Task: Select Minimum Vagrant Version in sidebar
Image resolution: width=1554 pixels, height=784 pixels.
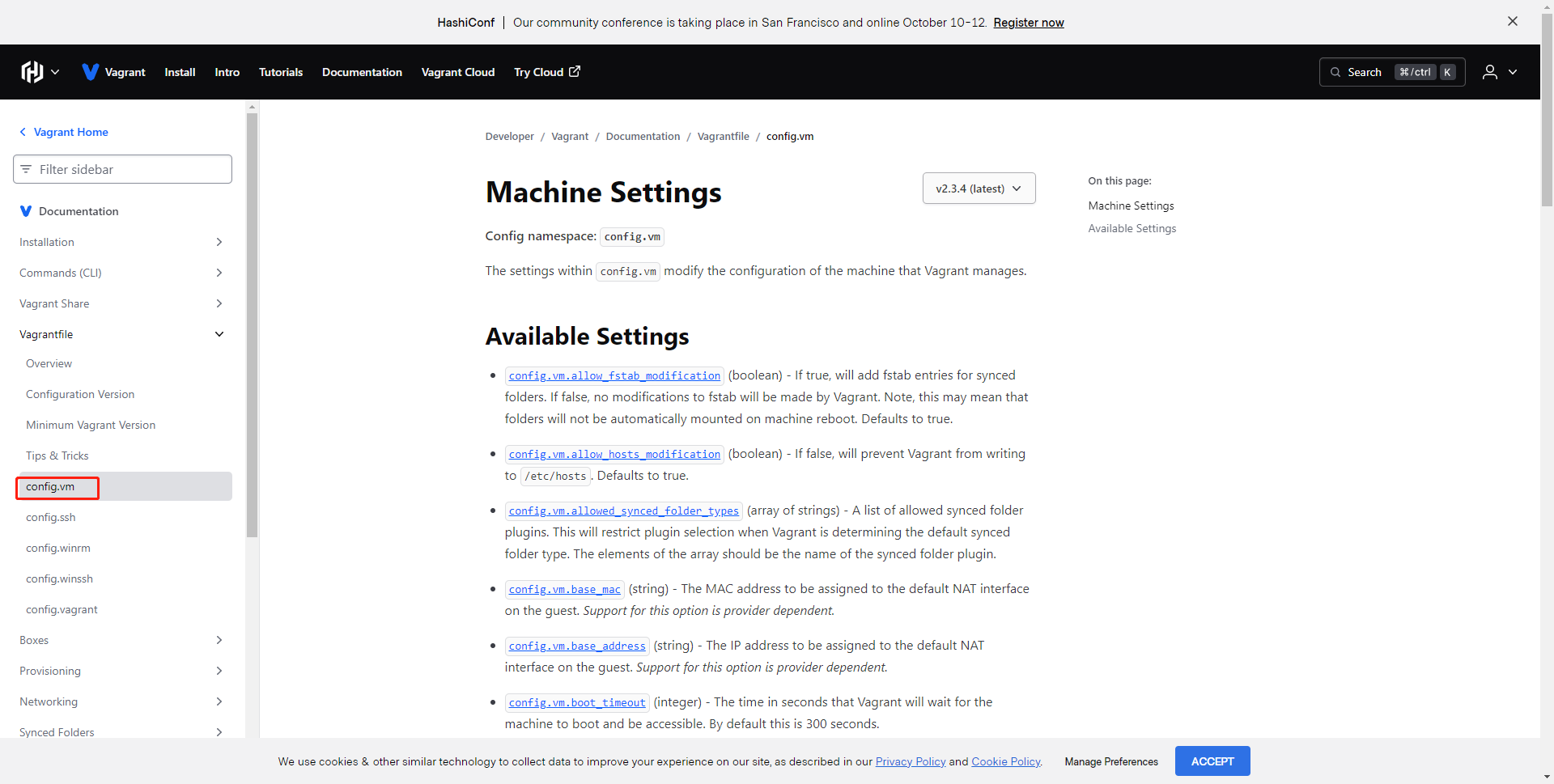Action: coord(91,425)
